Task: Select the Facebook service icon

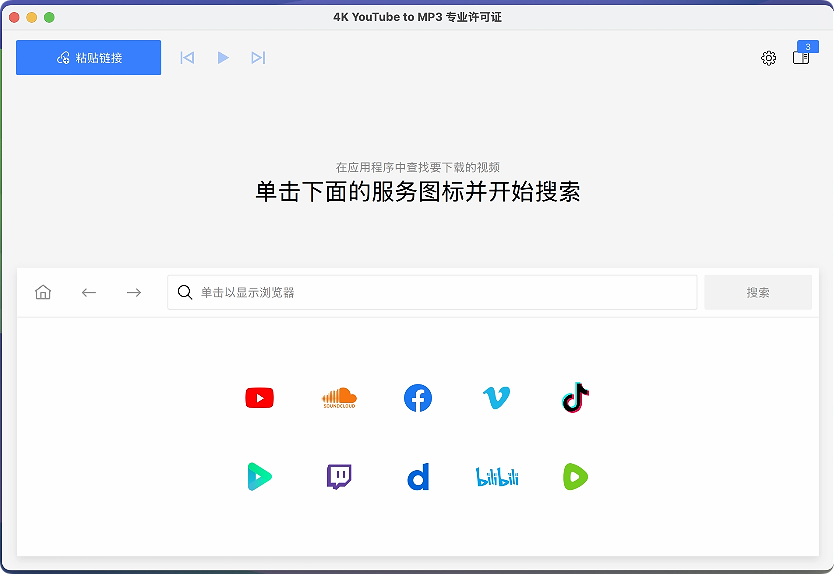Action: (x=418, y=398)
